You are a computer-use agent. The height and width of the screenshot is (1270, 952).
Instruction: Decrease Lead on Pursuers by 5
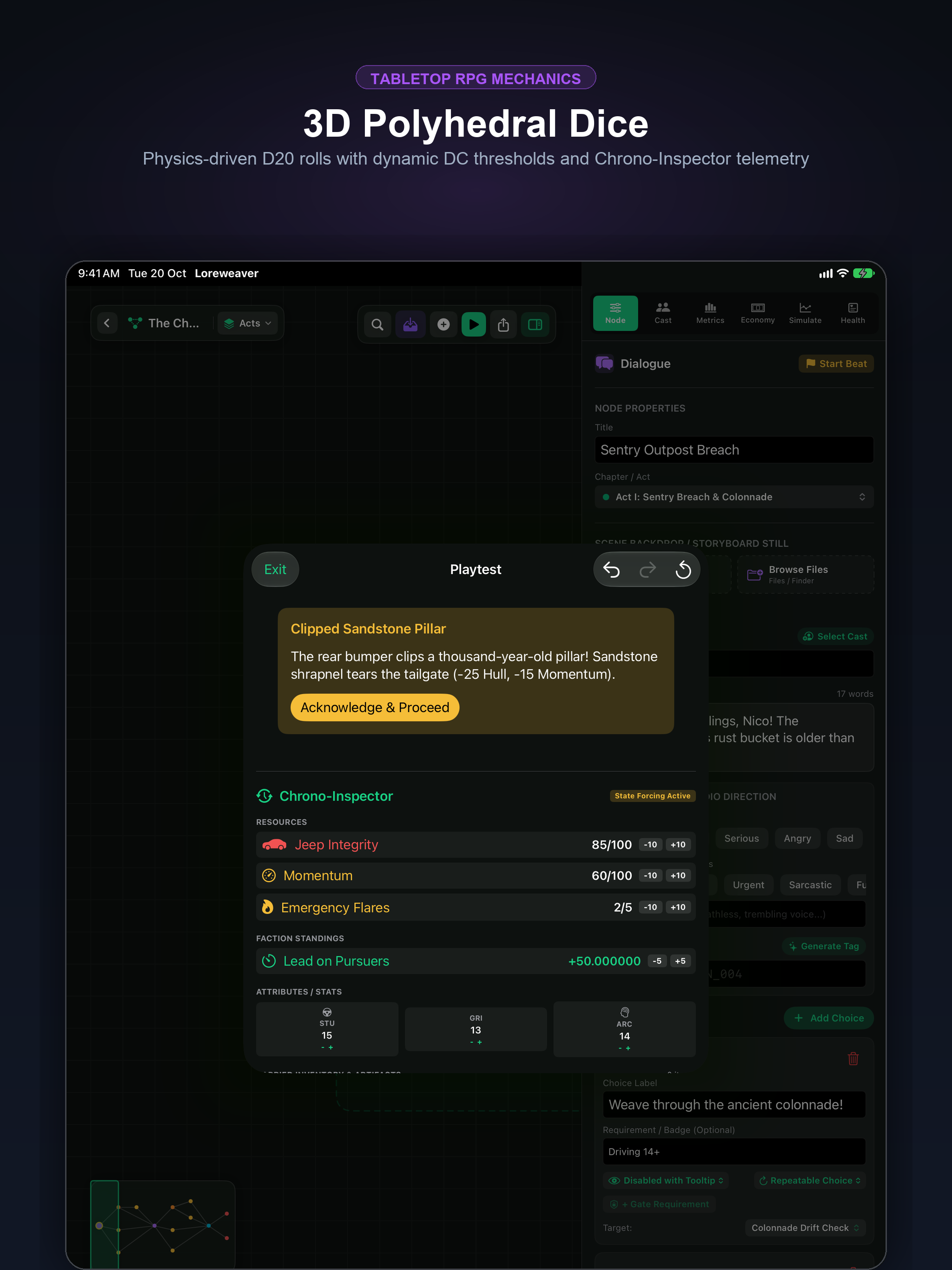click(x=657, y=961)
